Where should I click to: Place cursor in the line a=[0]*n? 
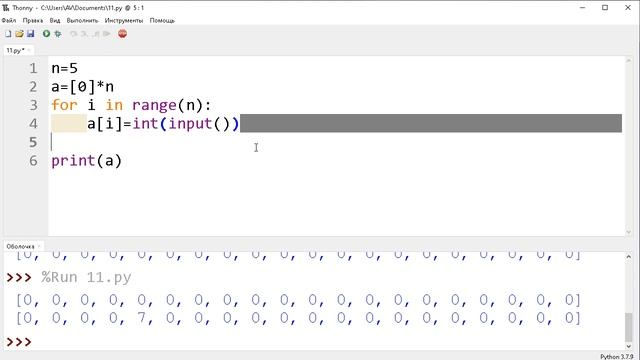coord(82,87)
